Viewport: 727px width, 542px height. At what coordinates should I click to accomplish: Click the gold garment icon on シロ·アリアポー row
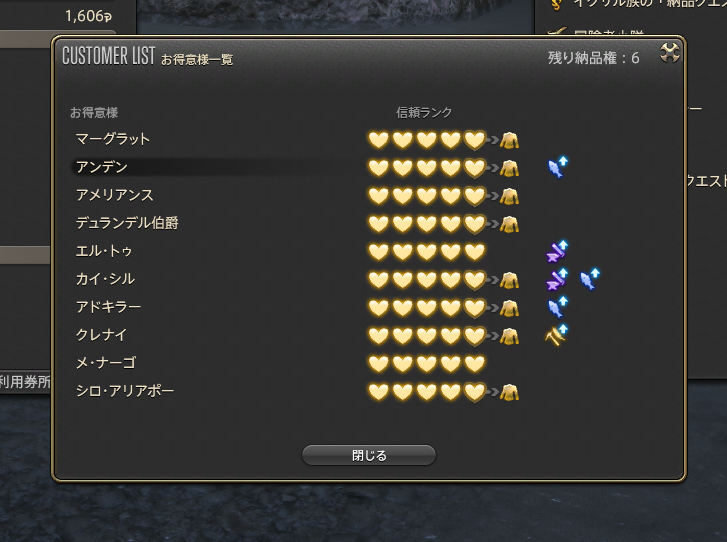pos(509,392)
